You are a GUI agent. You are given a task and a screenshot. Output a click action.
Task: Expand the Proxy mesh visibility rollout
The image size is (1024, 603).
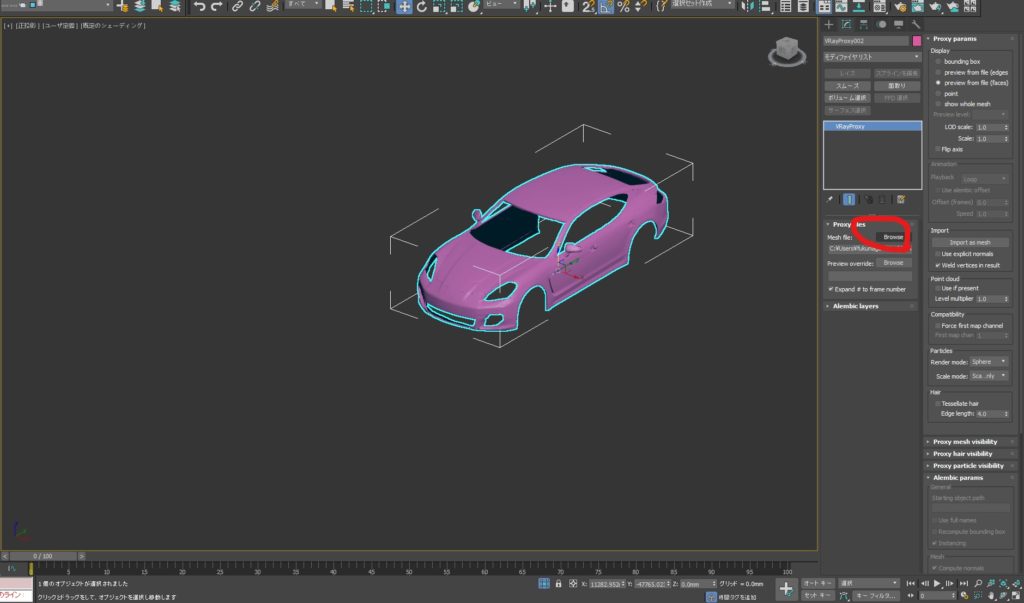tap(964, 441)
